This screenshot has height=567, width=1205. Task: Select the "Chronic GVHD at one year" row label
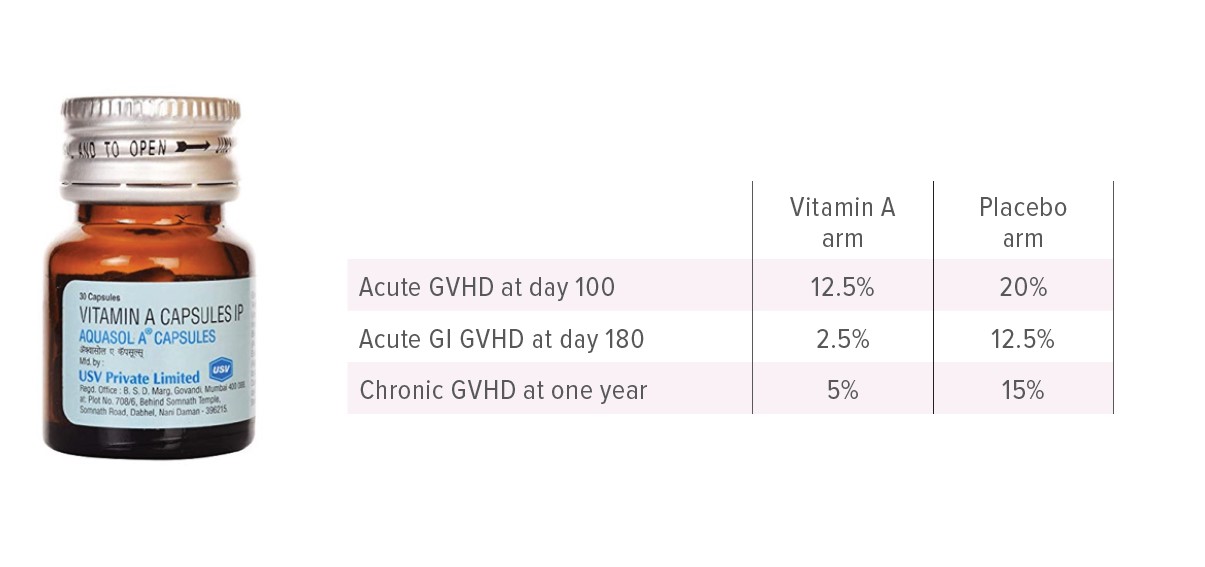[503, 391]
